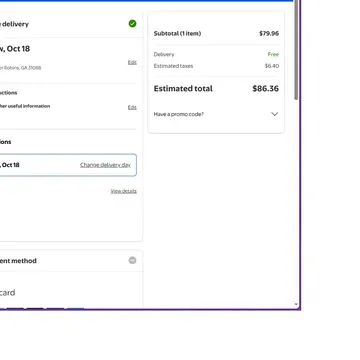This screenshot has height=360, width=360.
Task: Click the Free delivery value
Action: [273, 54]
